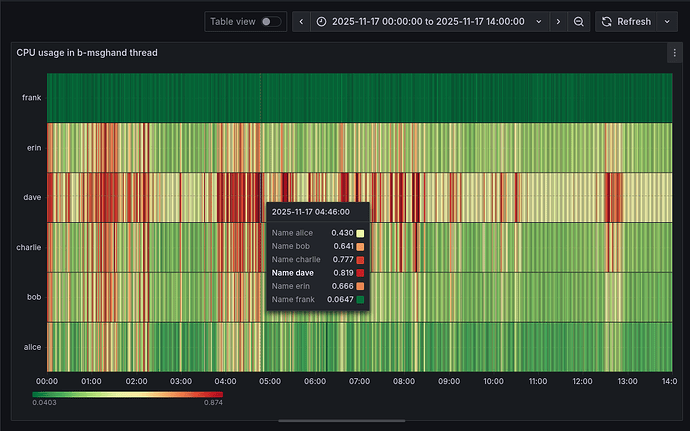This screenshot has height=431, width=690.
Task: Click the color gradient legend bar
Action: point(127,393)
